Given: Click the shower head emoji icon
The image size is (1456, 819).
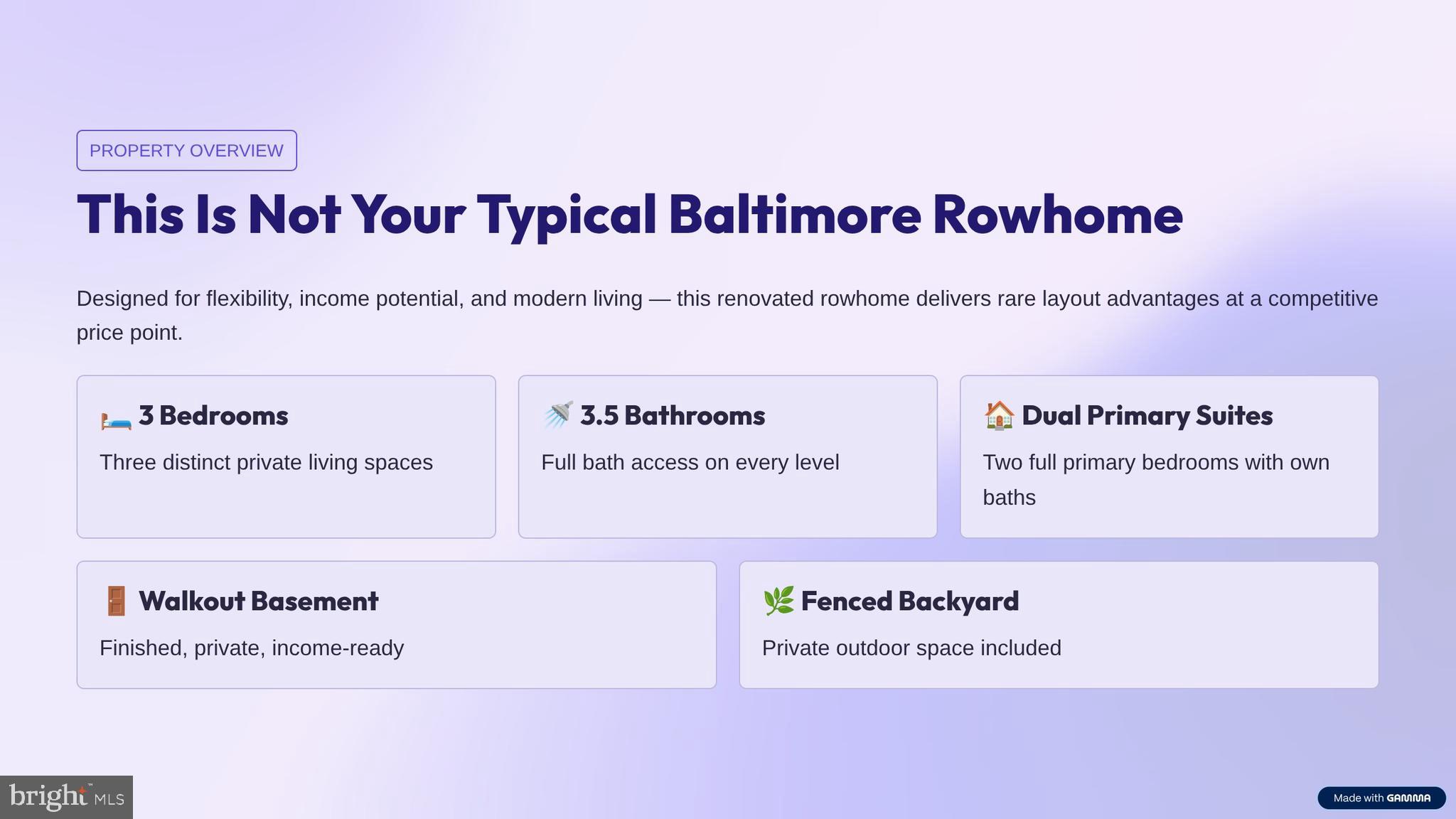Looking at the screenshot, I should [x=558, y=415].
